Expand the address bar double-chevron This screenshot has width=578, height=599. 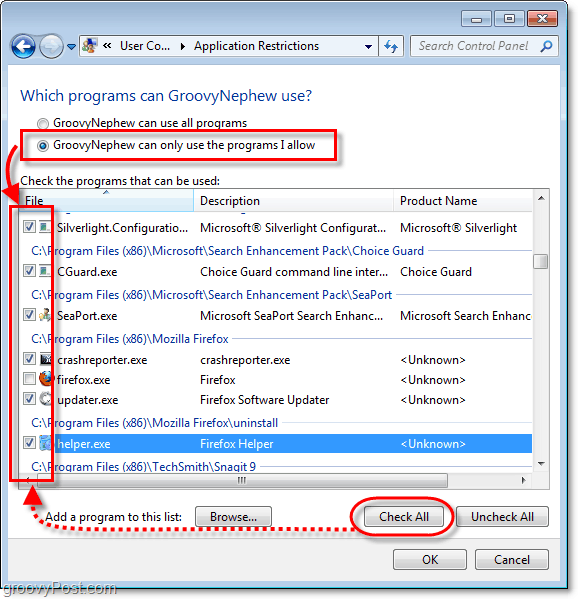(107, 46)
